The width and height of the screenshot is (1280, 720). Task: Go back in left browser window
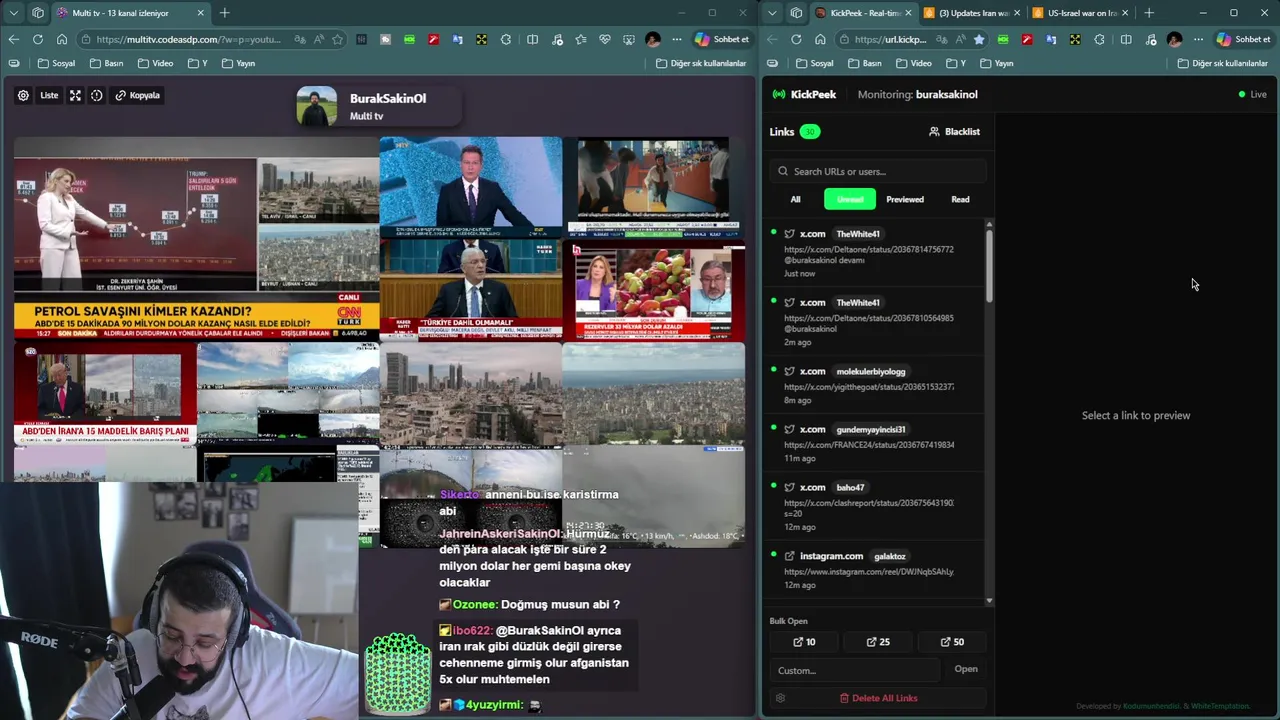coord(14,39)
